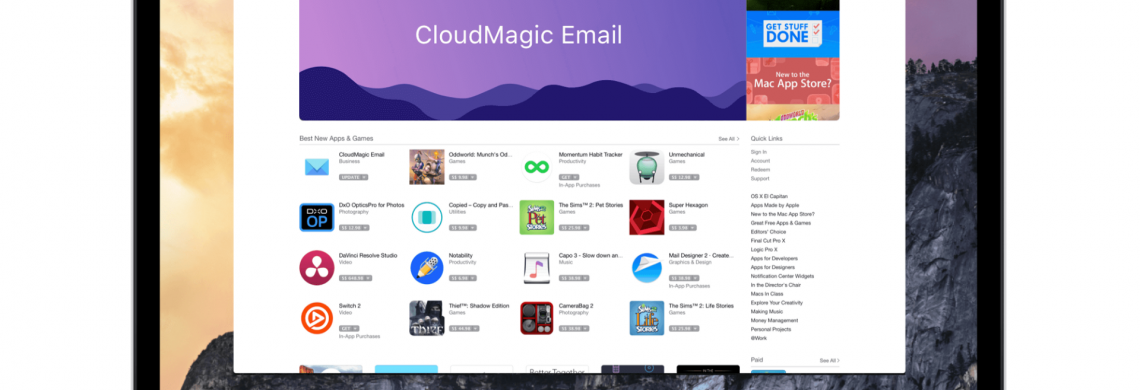
Task: Click the Super Hexagon app title
Action: 689,205
